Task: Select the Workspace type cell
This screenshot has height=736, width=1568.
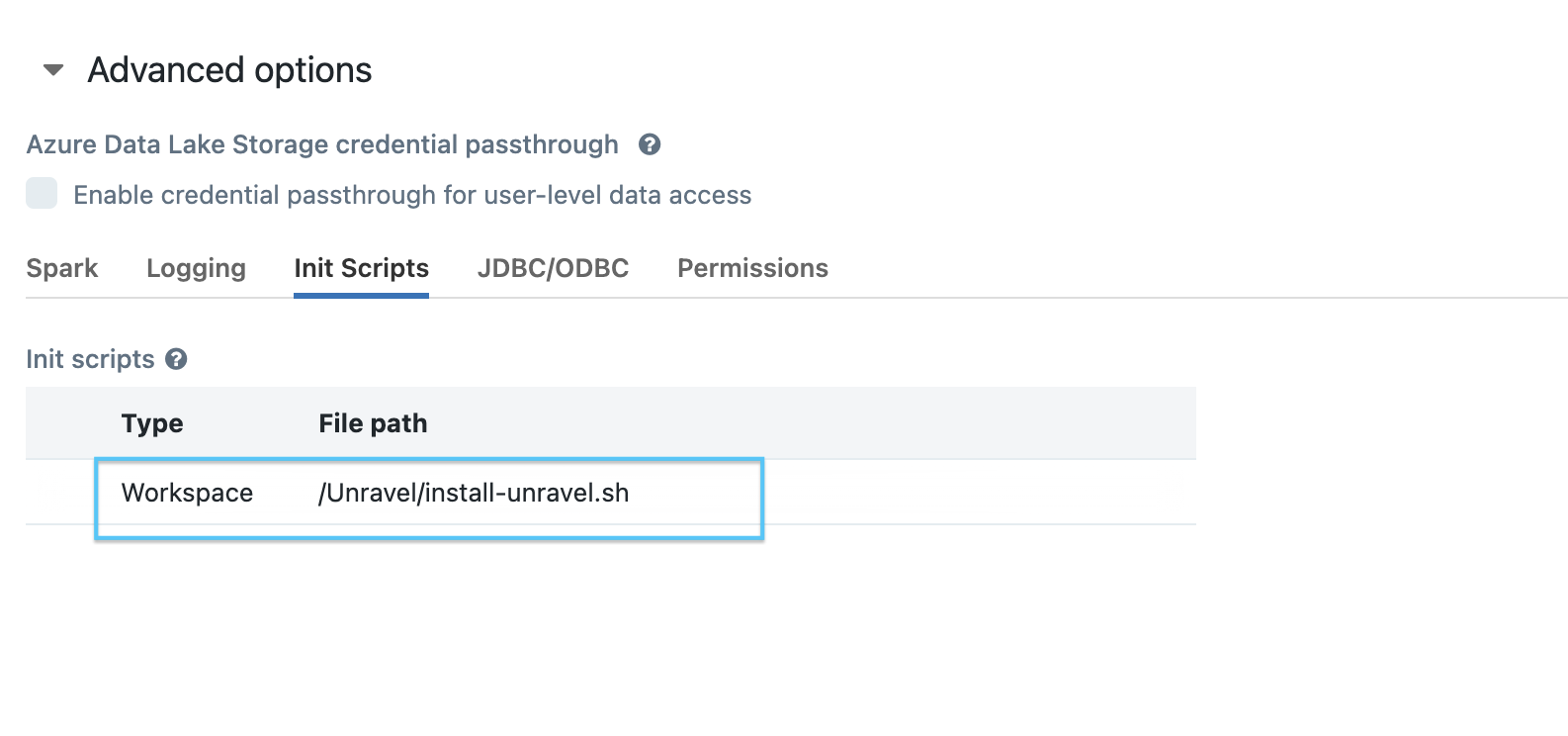Action: [x=187, y=493]
